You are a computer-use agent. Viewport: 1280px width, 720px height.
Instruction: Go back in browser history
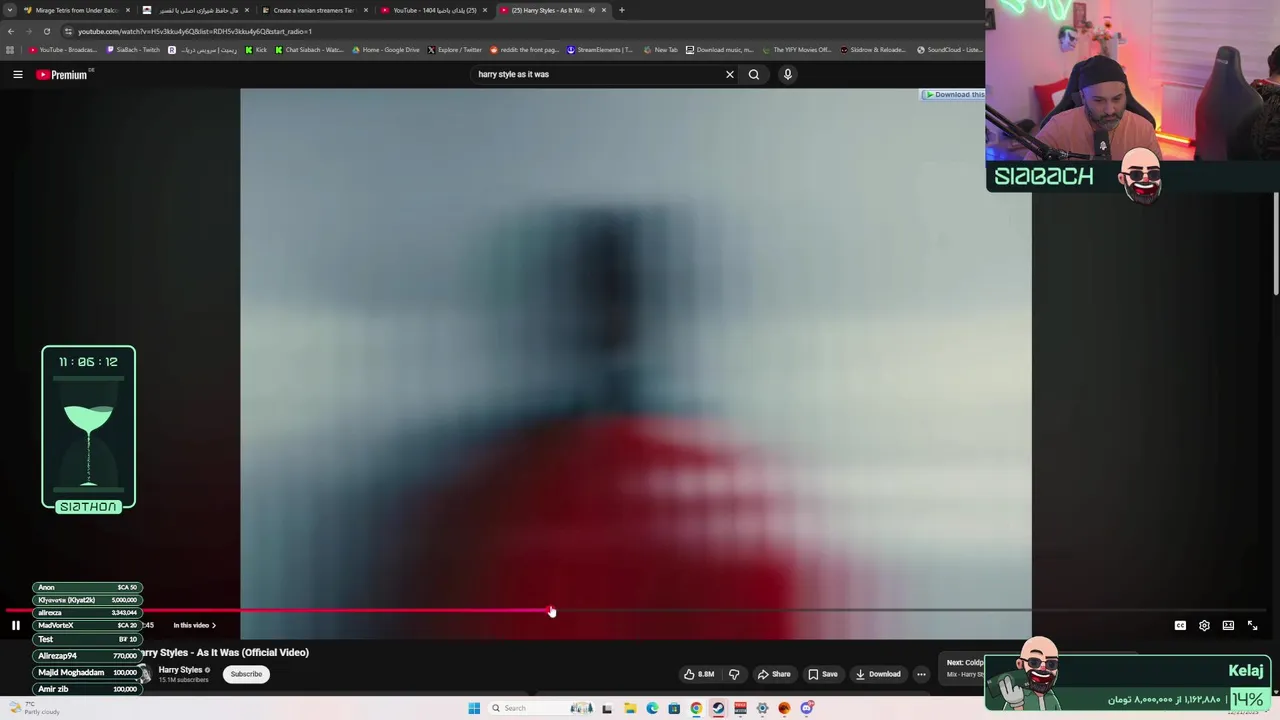(10, 31)
